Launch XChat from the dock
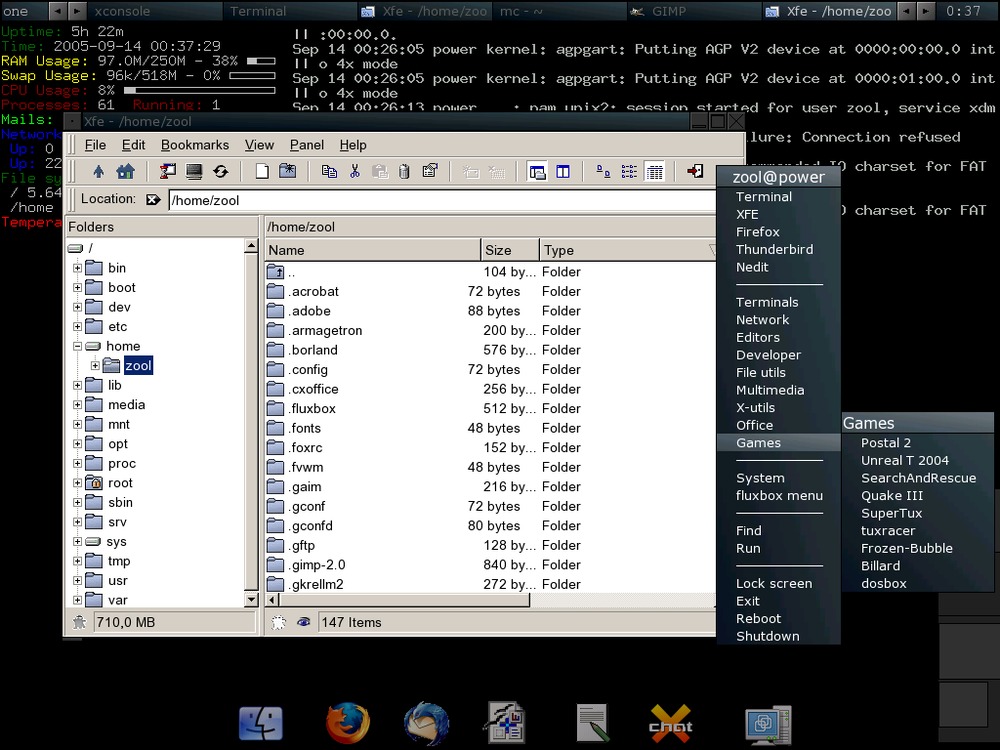1000x750 pixels. tap(670, 723)
